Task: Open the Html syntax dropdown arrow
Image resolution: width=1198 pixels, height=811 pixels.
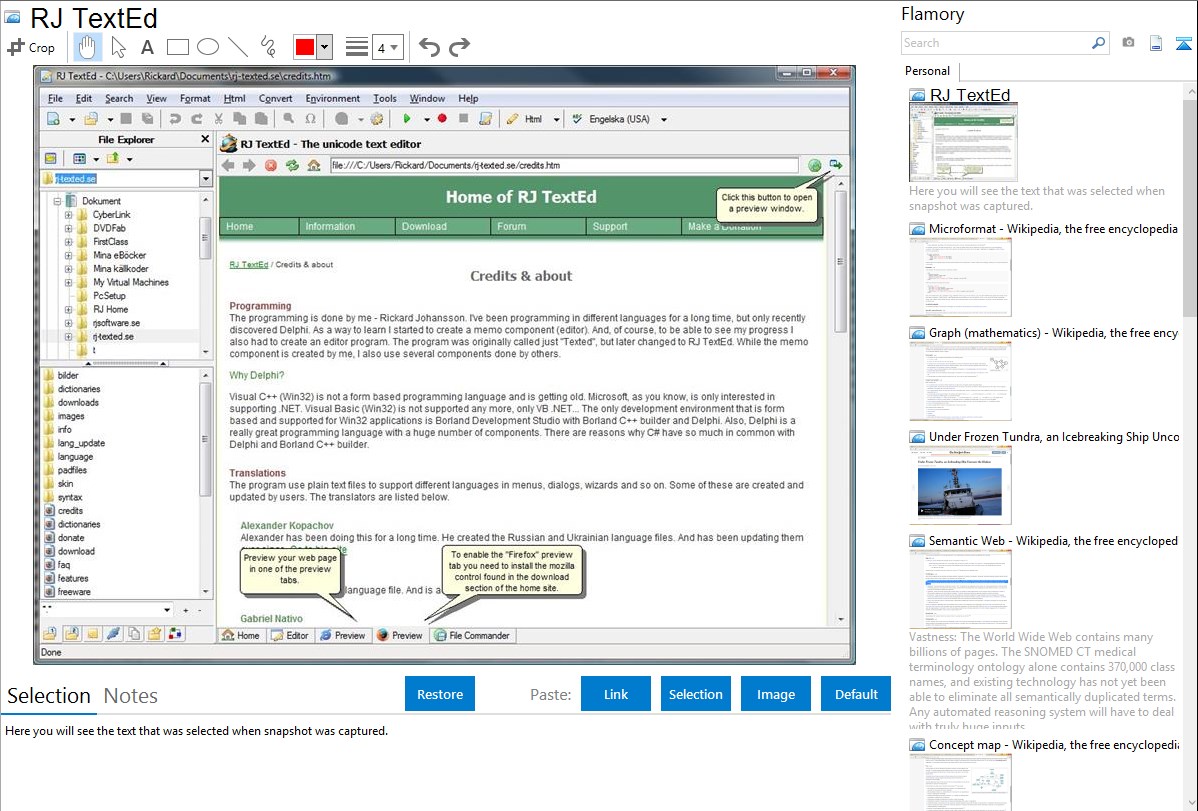Action: 556,119
